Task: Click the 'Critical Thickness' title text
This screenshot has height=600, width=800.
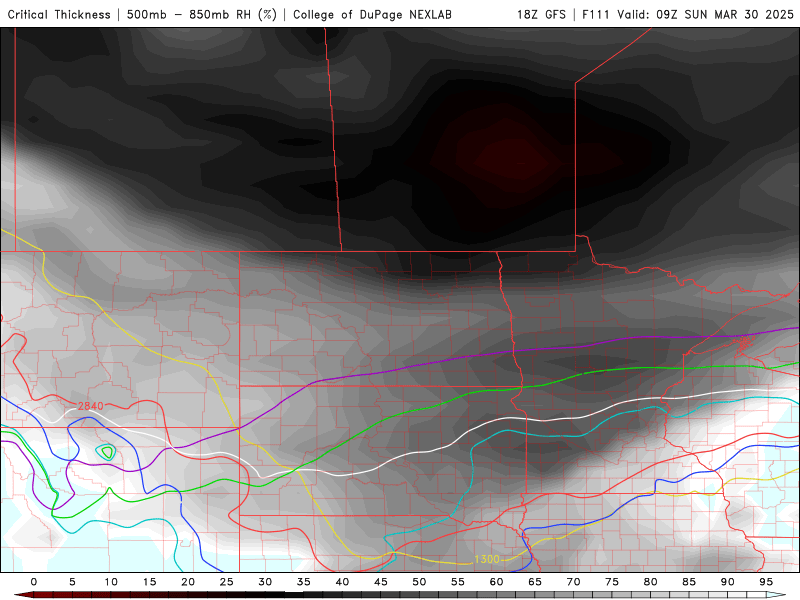Action: click(x=59, y=14)
